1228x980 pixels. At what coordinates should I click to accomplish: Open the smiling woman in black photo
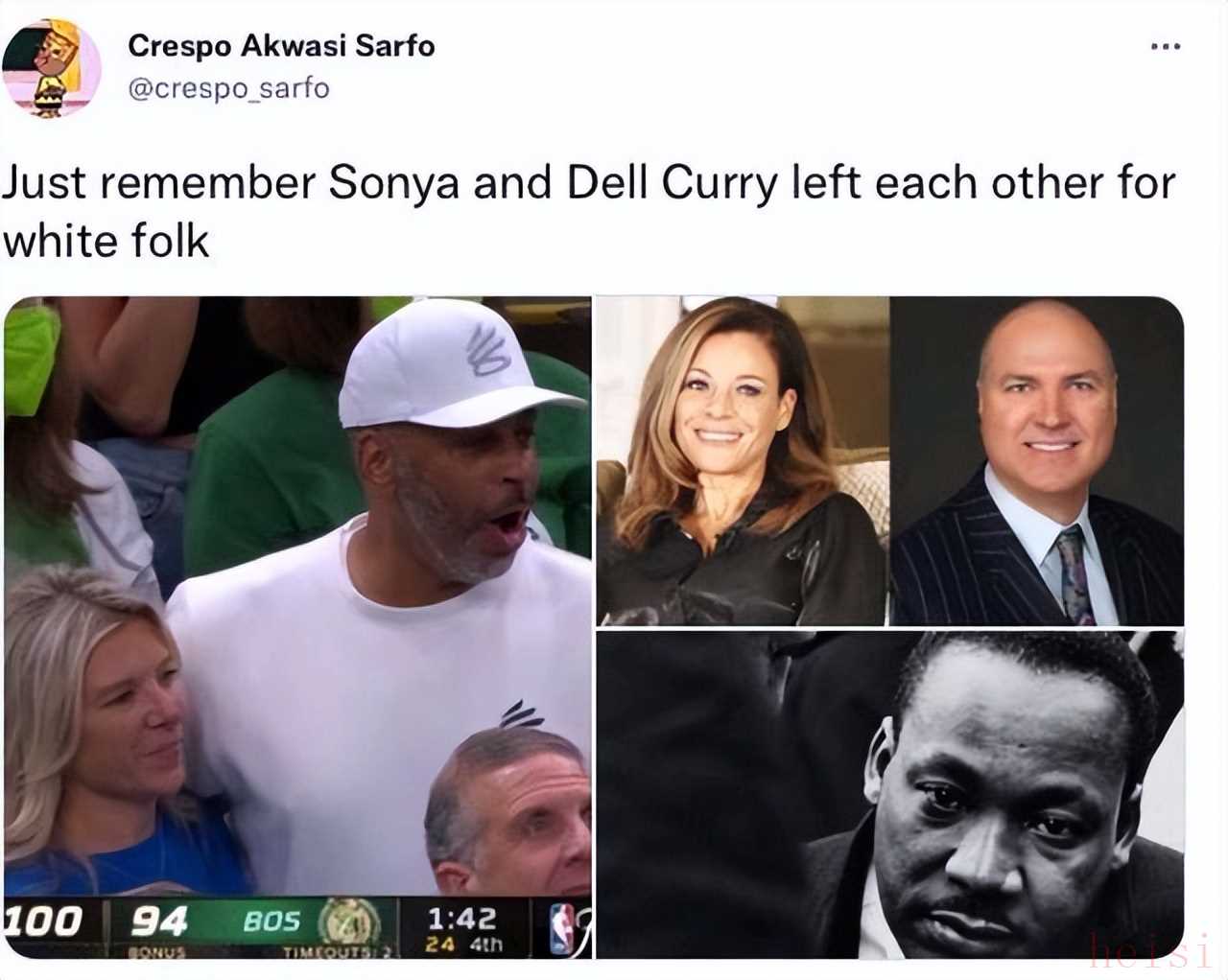pyautogui.click(x=743, y=461)
